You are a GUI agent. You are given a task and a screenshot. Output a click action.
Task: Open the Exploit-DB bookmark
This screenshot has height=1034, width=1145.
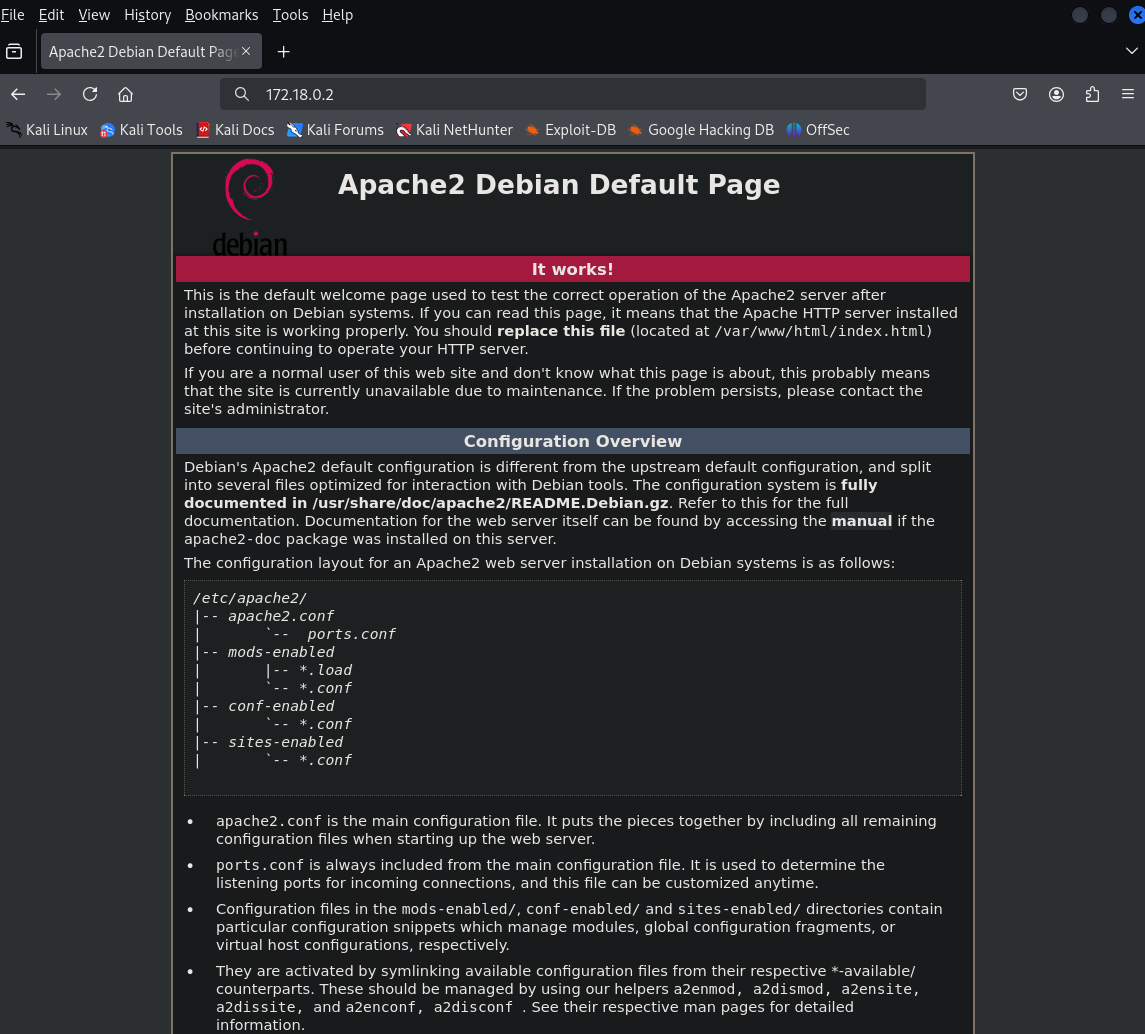click(x=570, y=130)
